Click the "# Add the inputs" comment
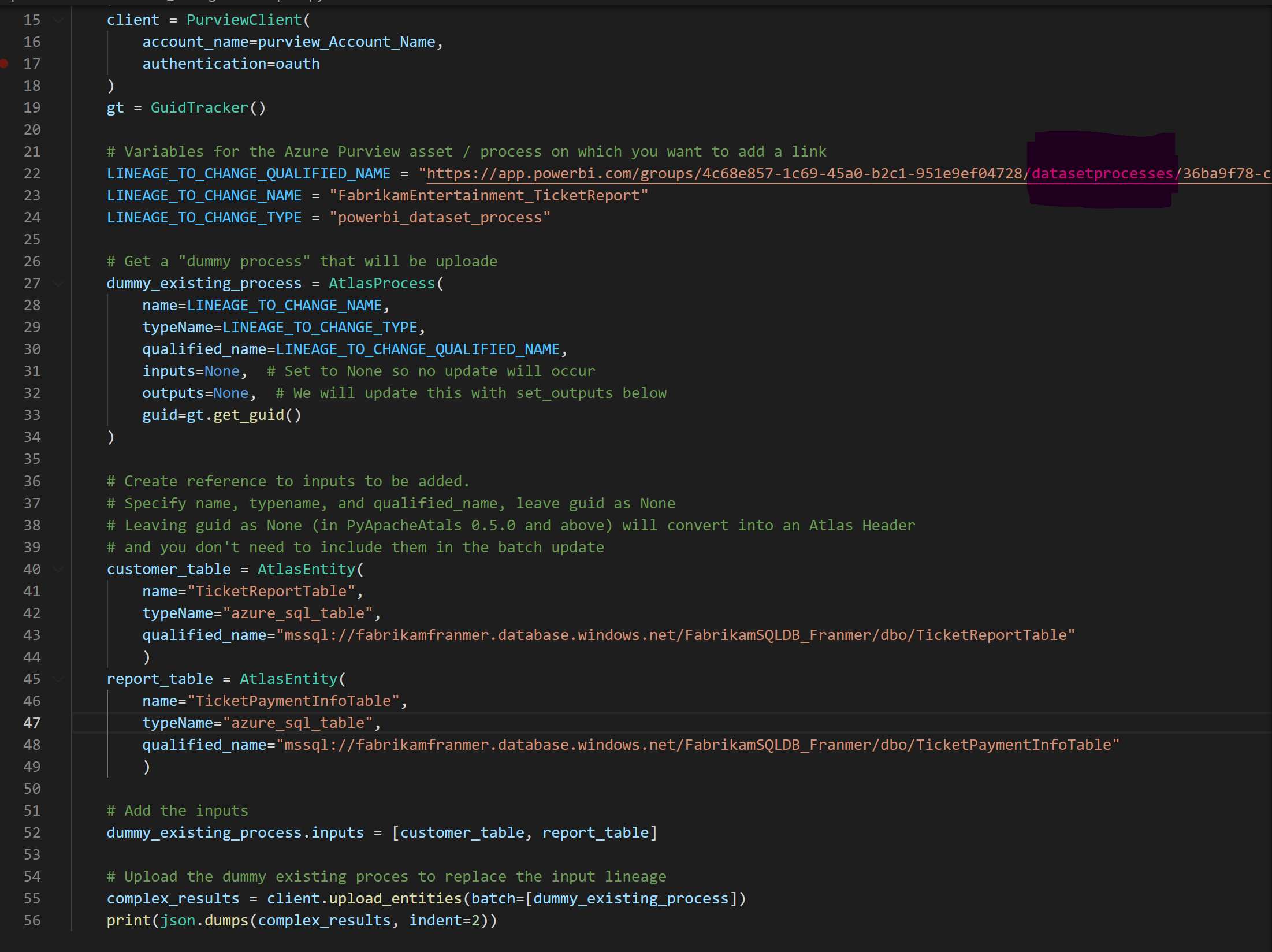The width and height of the screenshot is (1272, 952). tap(177, 811)
